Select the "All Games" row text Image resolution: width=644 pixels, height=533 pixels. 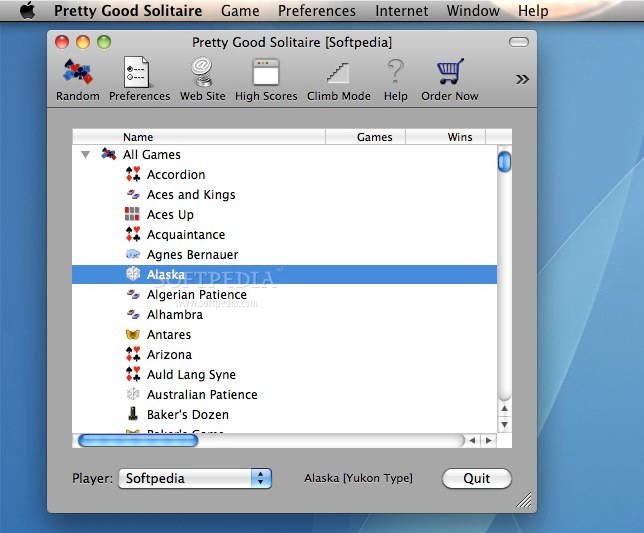(x=152, y=154)
